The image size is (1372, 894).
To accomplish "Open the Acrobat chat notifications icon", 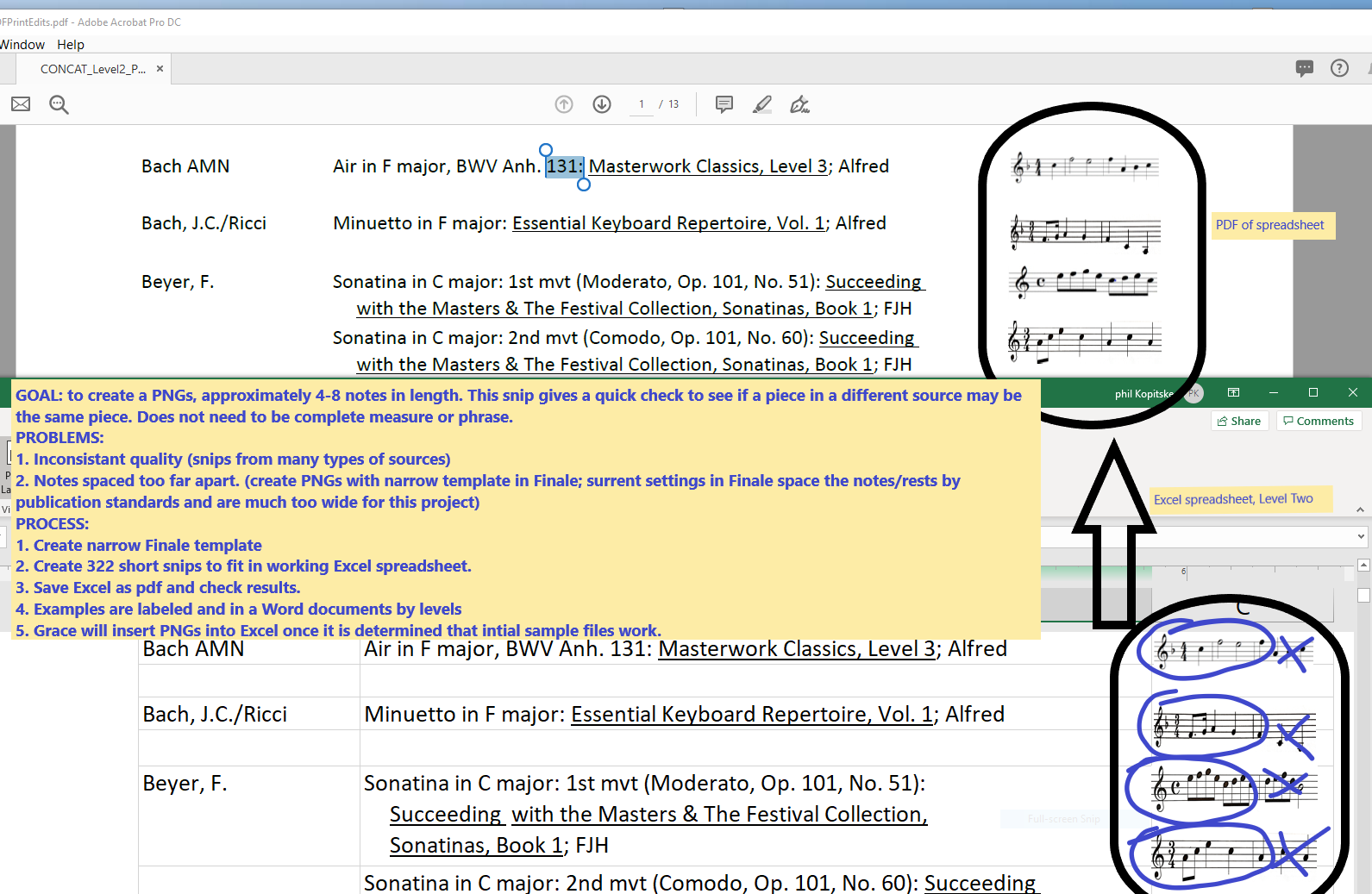I will [x=1305, y=68].
